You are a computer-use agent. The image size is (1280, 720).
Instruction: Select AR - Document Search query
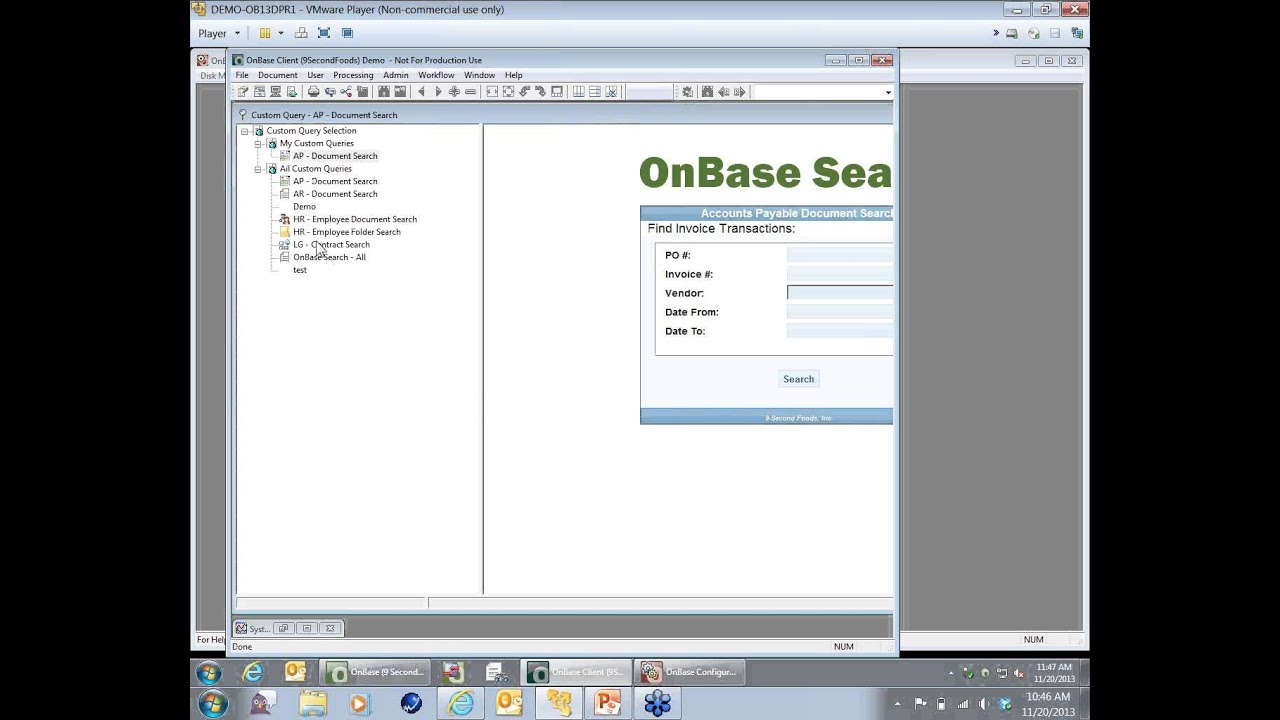point(335,194)
